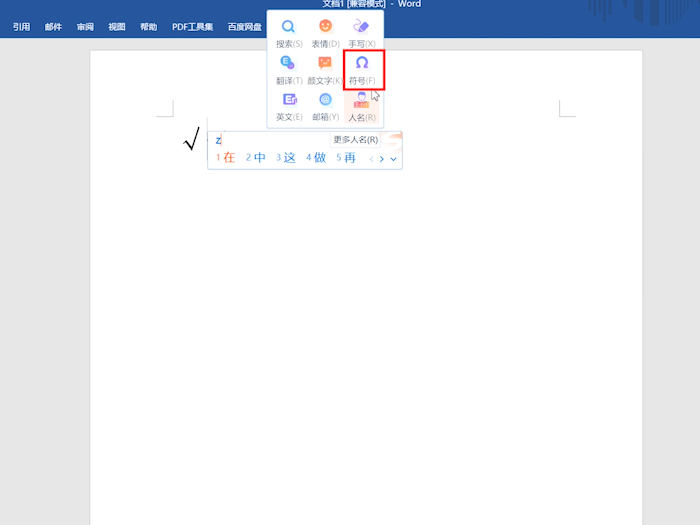700x525 pixels.
Task: Open the PDF工具集 ribbon tab
Action: point(192,27)
